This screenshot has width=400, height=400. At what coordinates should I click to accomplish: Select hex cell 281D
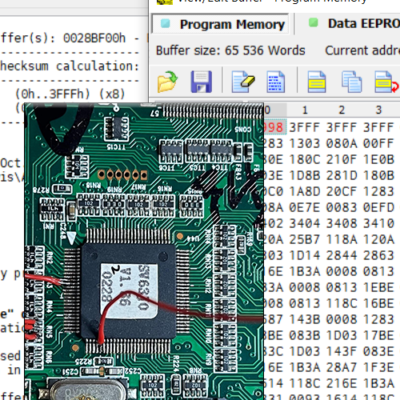click(342, 175)
